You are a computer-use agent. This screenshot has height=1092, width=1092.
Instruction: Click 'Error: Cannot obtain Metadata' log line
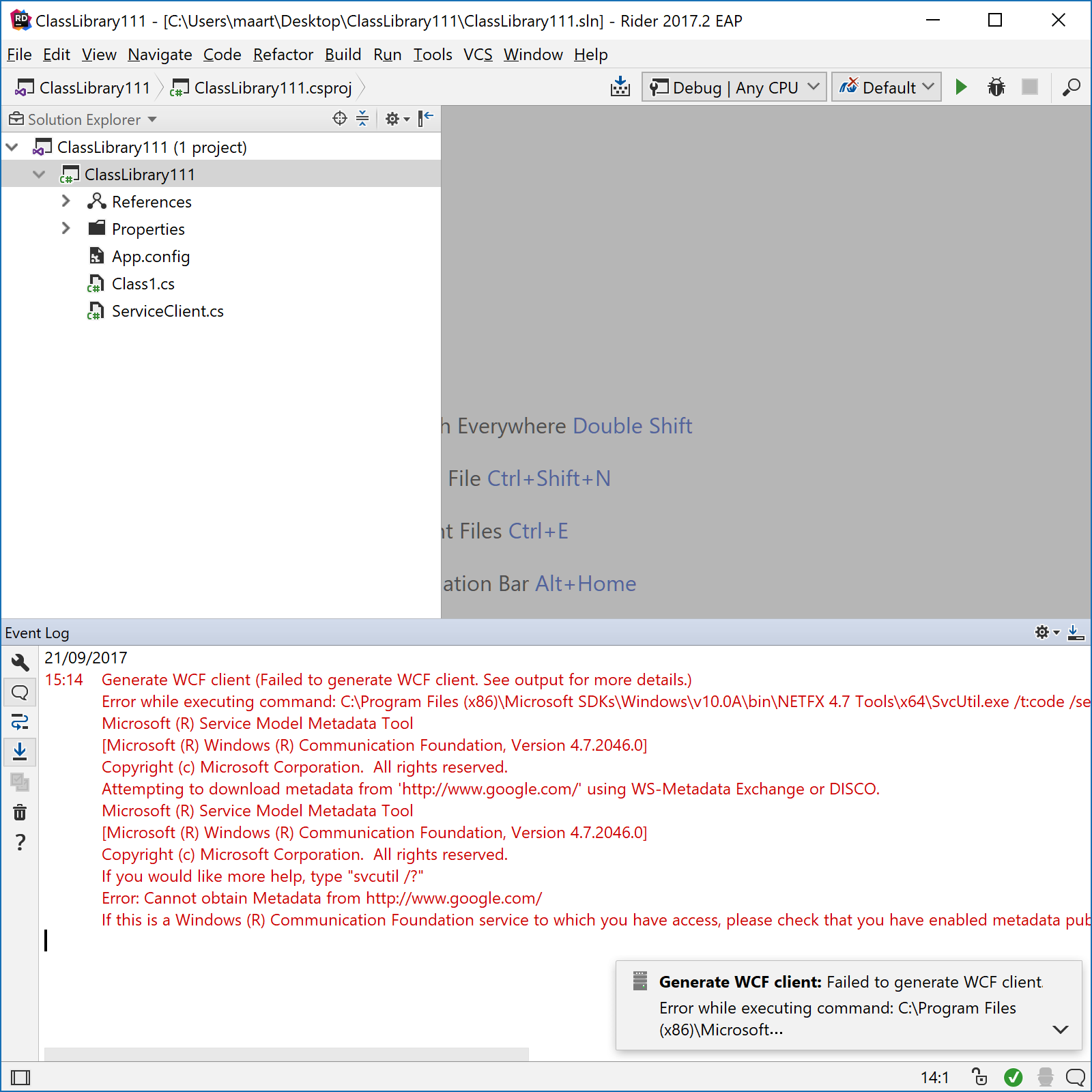coord(322,898)
